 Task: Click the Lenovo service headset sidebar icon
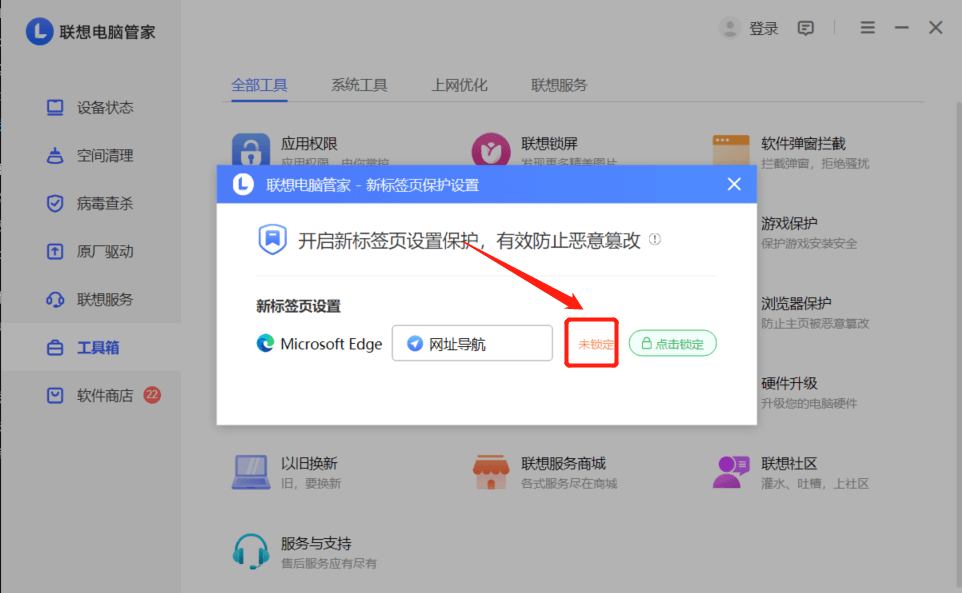55,299
